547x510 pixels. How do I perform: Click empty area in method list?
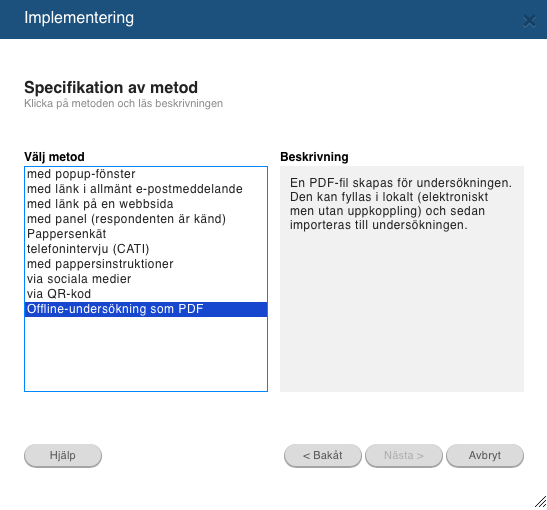(146, 354)
